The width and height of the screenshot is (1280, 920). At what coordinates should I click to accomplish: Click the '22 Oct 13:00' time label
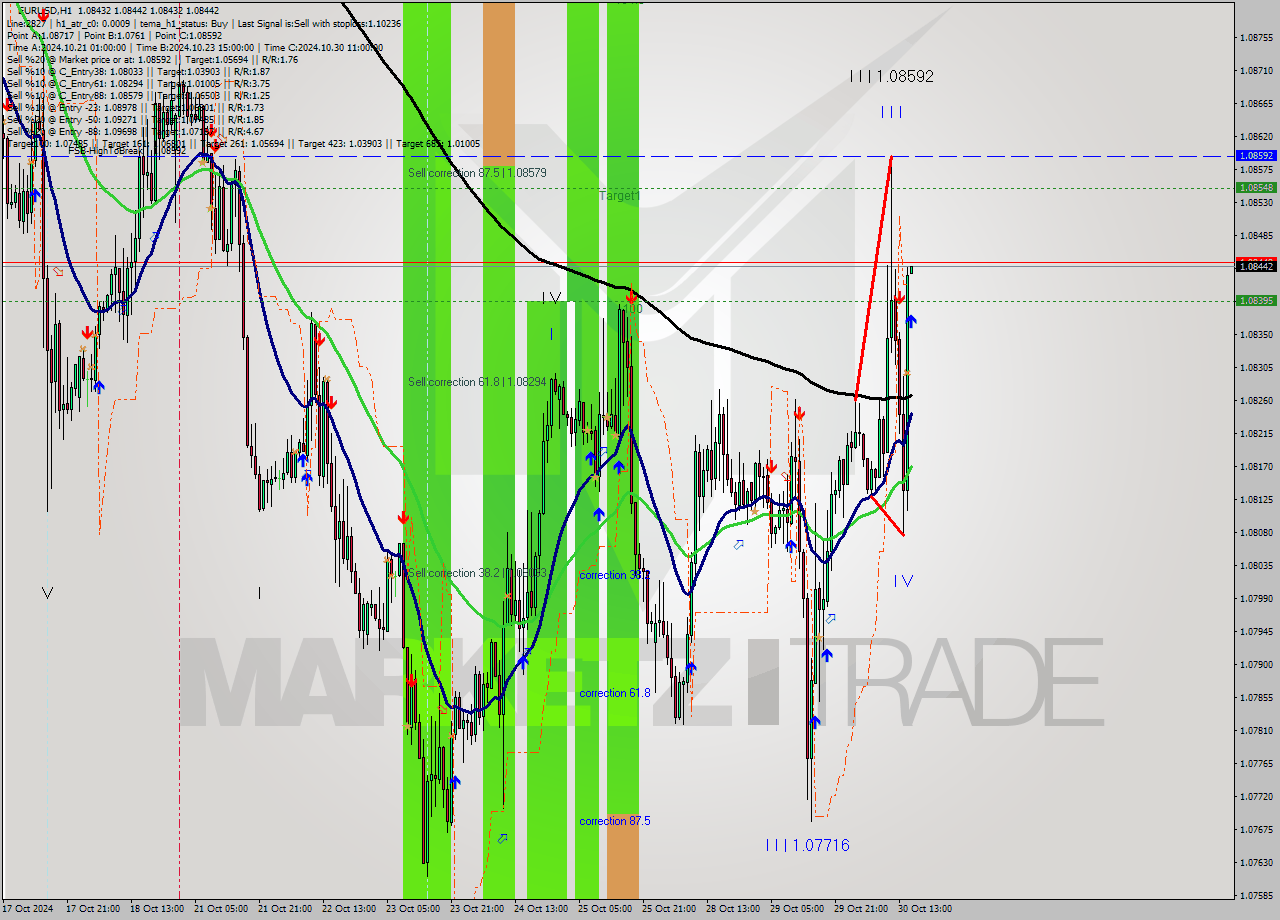point(348,909)
